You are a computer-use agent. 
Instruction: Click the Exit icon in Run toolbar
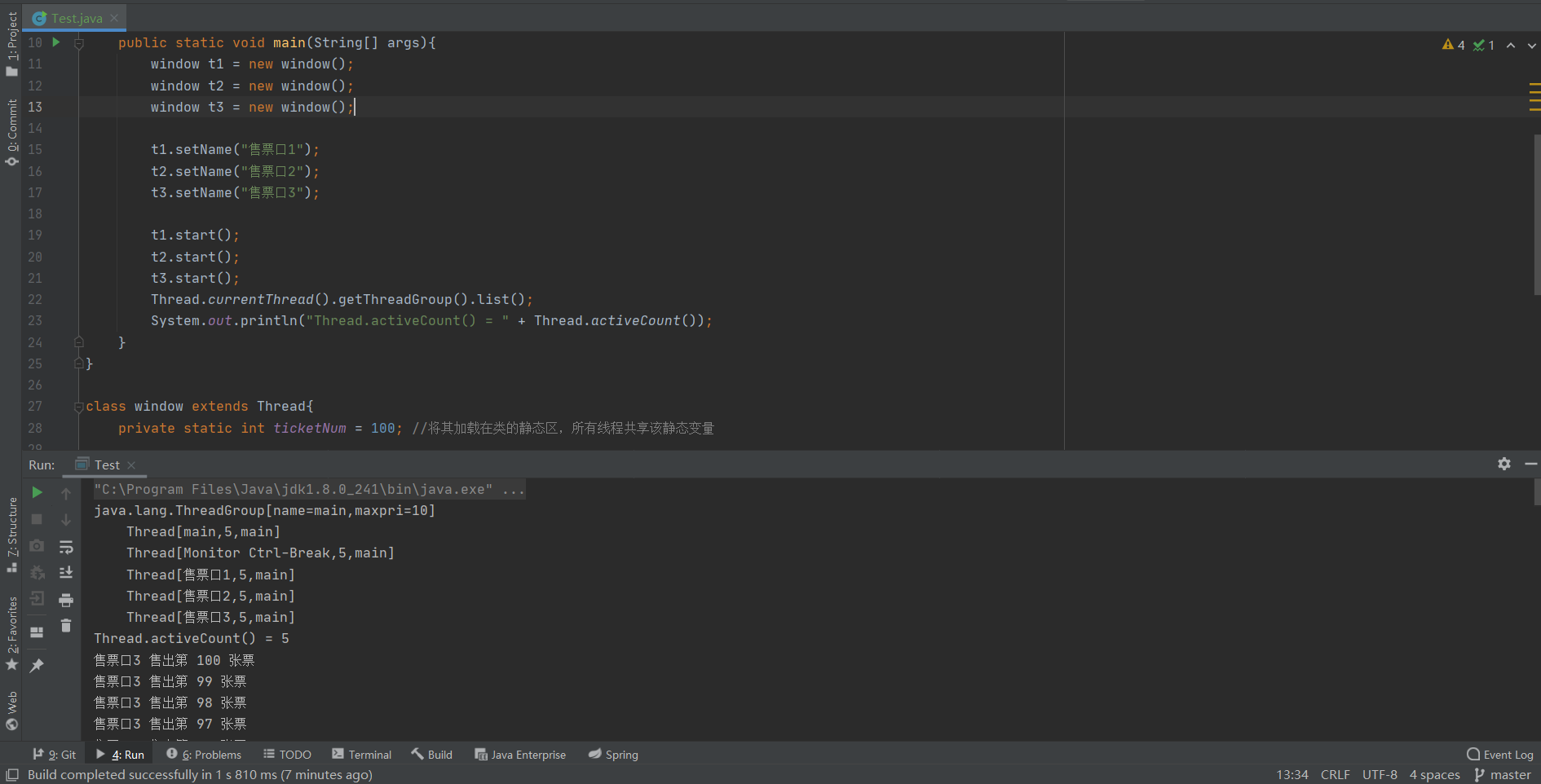[37, 599]
